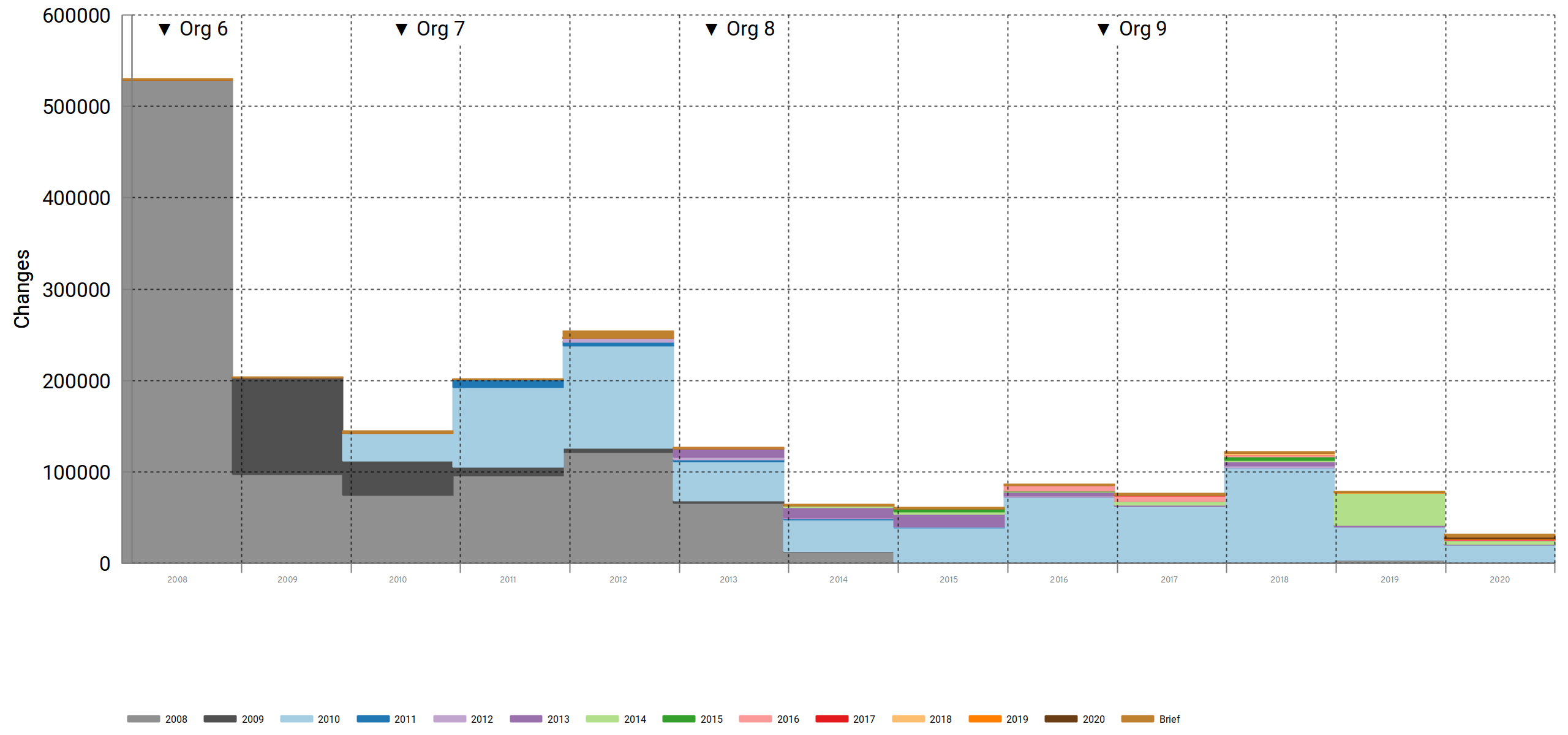Click the purple segment in 2015 bar

[949, 521]
